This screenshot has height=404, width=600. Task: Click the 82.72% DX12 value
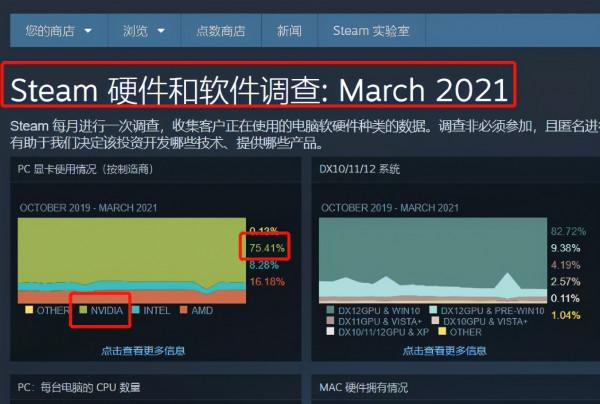(568, 231)
